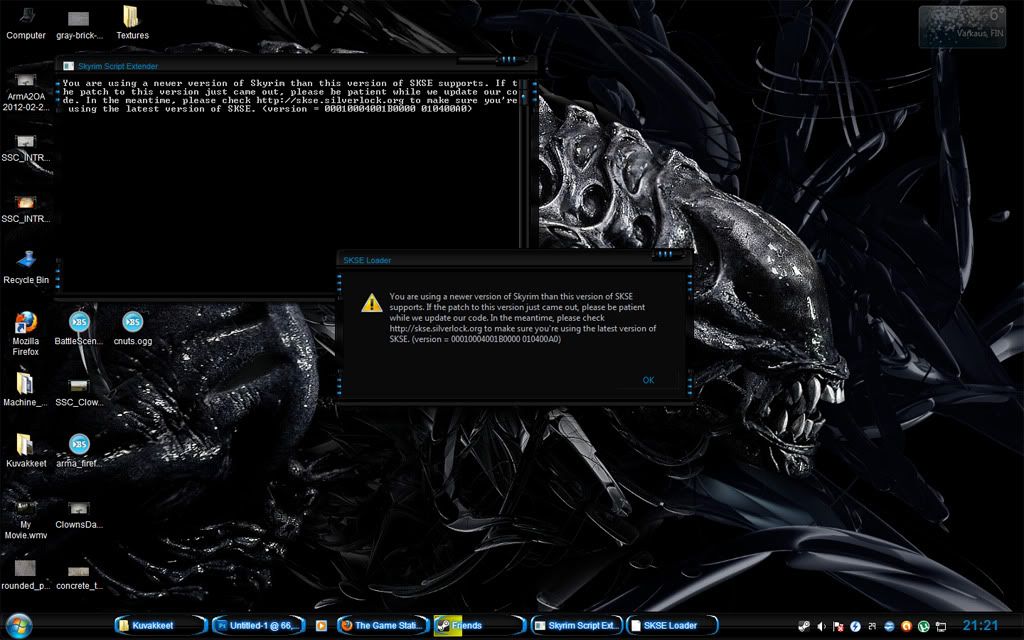The height and width of the screenshot is (640, 1024).
Task: Select the Kuvakkeet folder on the desktop
Action: coord(26,451)
